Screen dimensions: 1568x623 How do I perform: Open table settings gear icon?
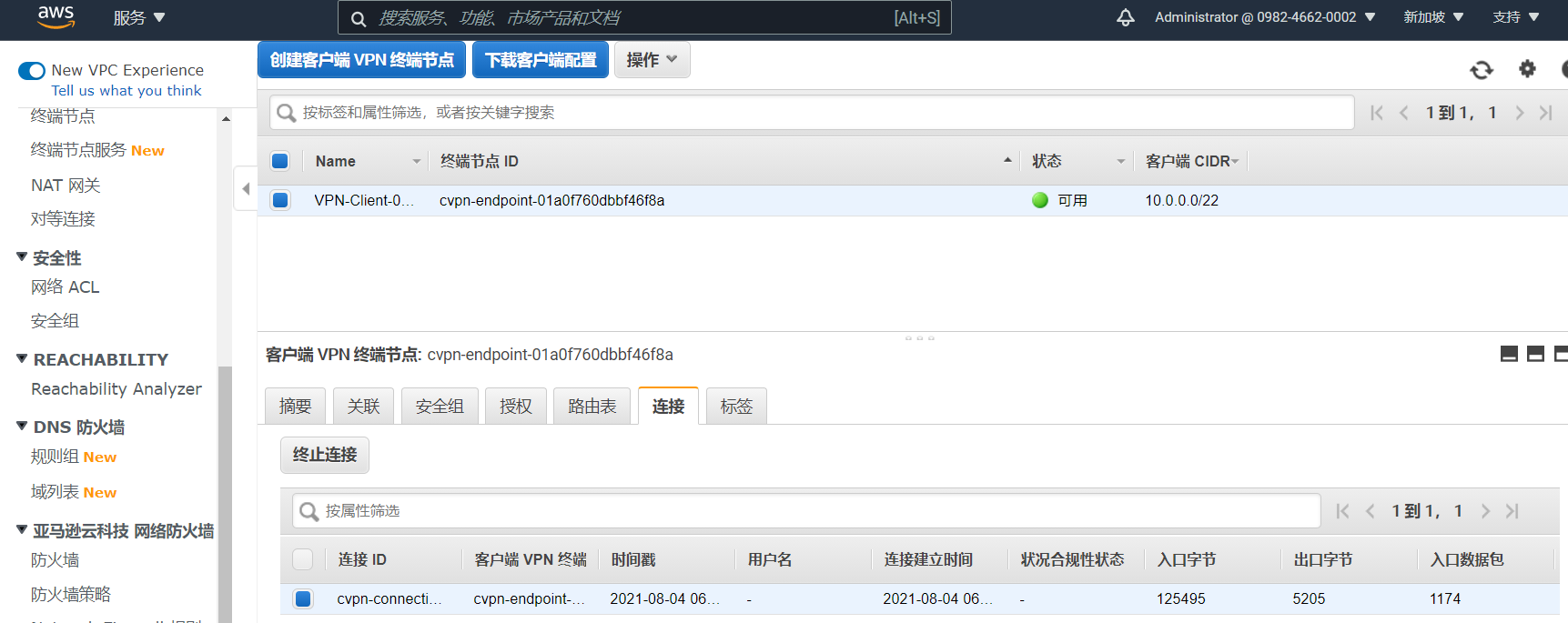(1527, 68)
